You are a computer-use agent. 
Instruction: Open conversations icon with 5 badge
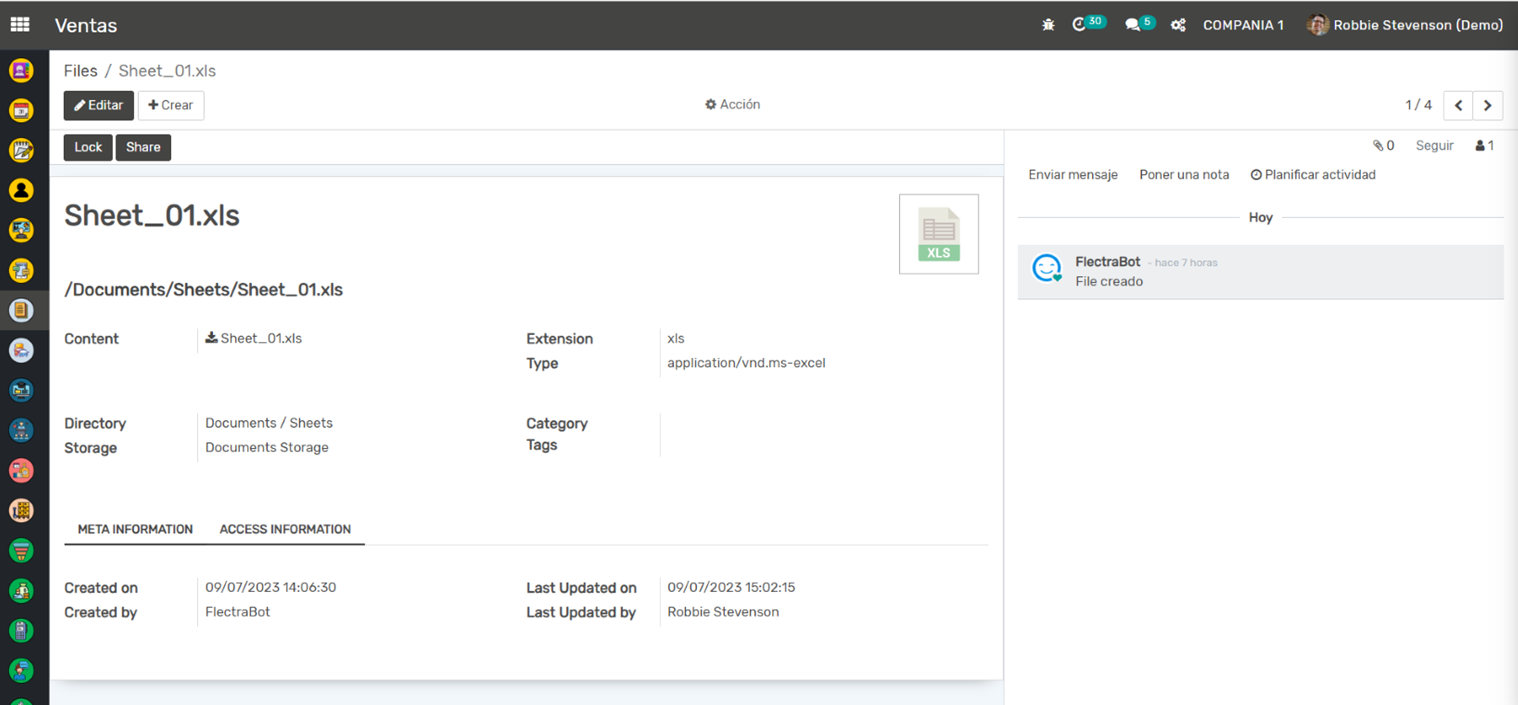pyautogui.click(x=1133, y=25)
